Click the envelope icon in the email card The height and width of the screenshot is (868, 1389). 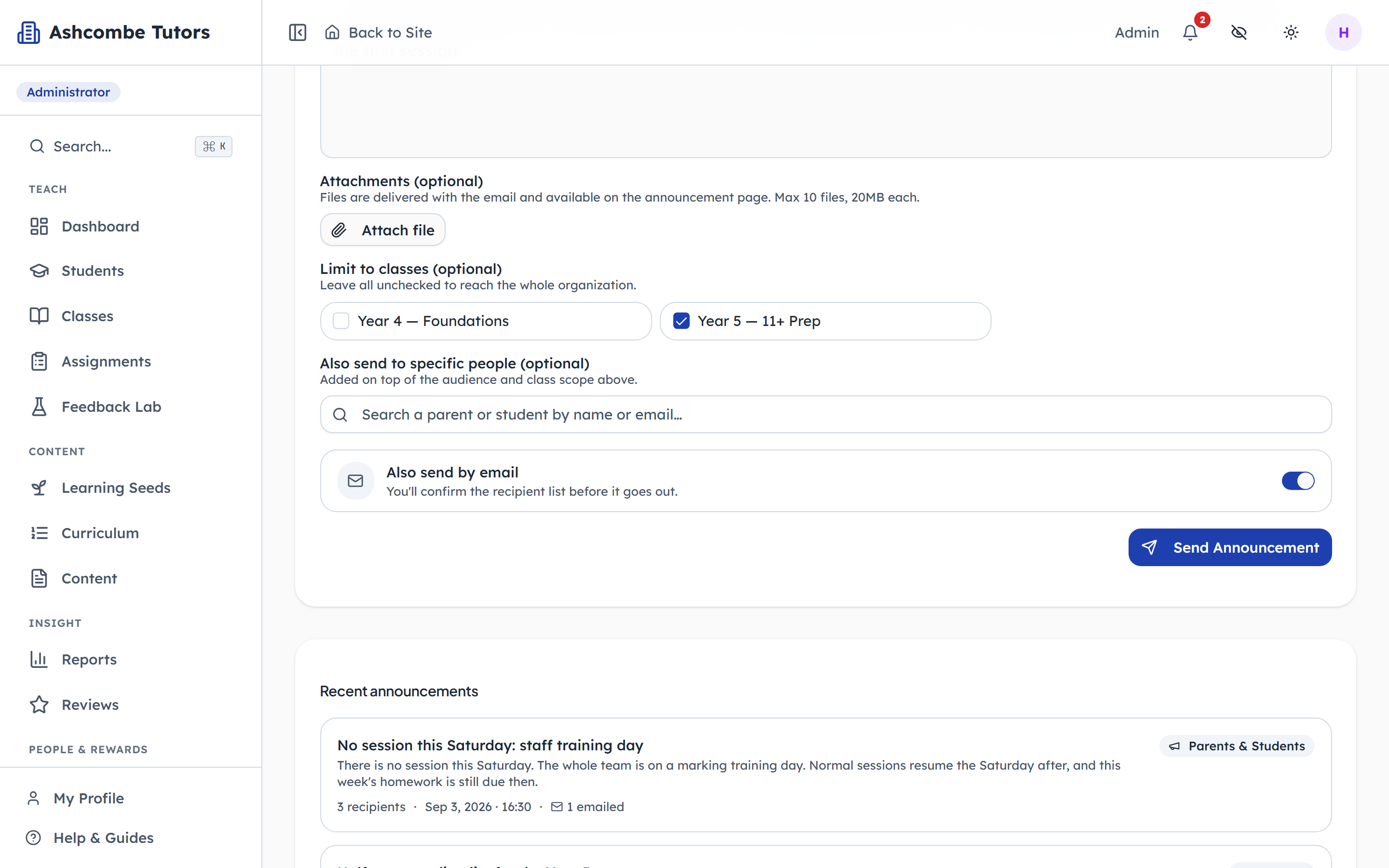(x=355, y=480)
